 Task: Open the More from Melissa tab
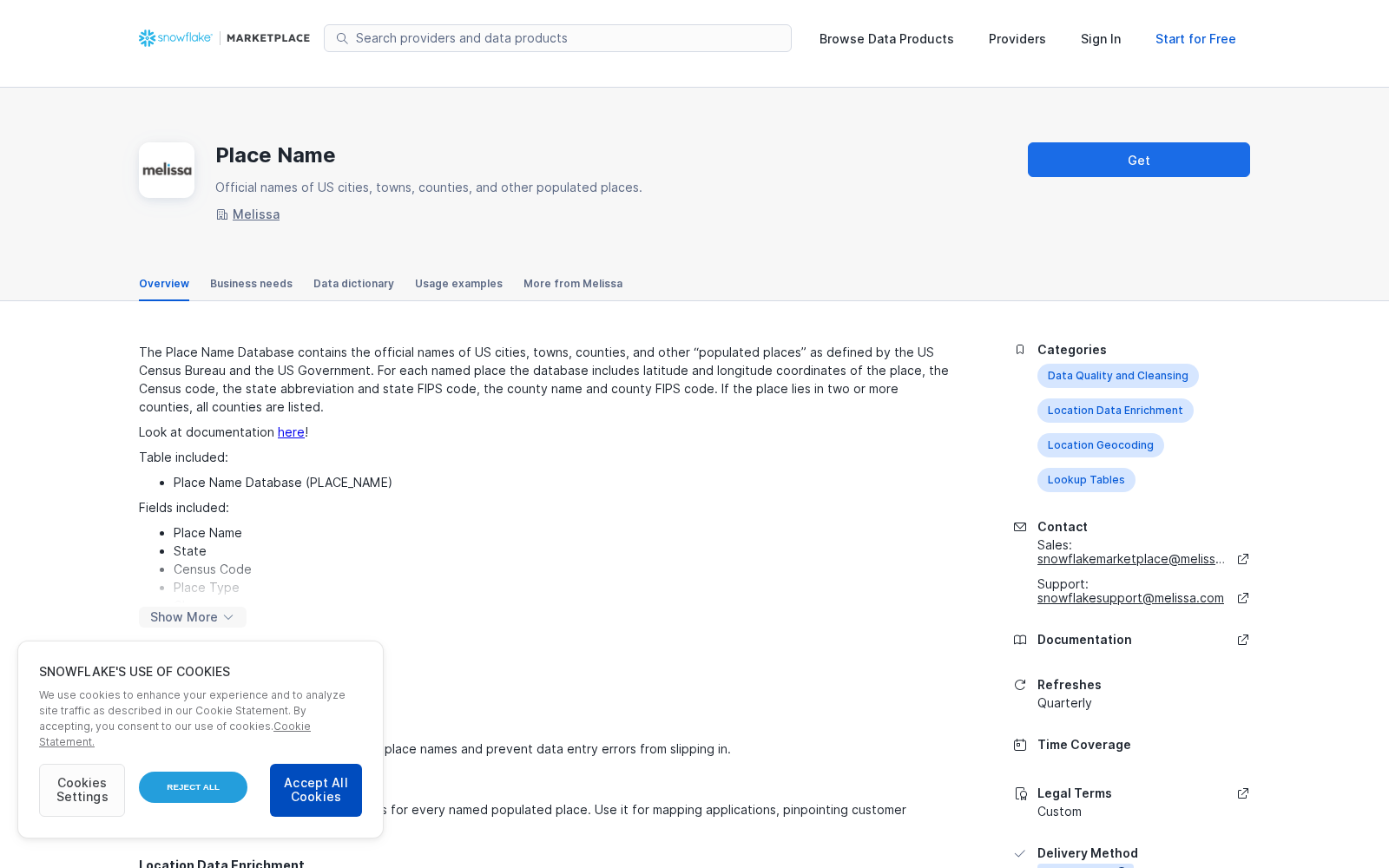573,284
